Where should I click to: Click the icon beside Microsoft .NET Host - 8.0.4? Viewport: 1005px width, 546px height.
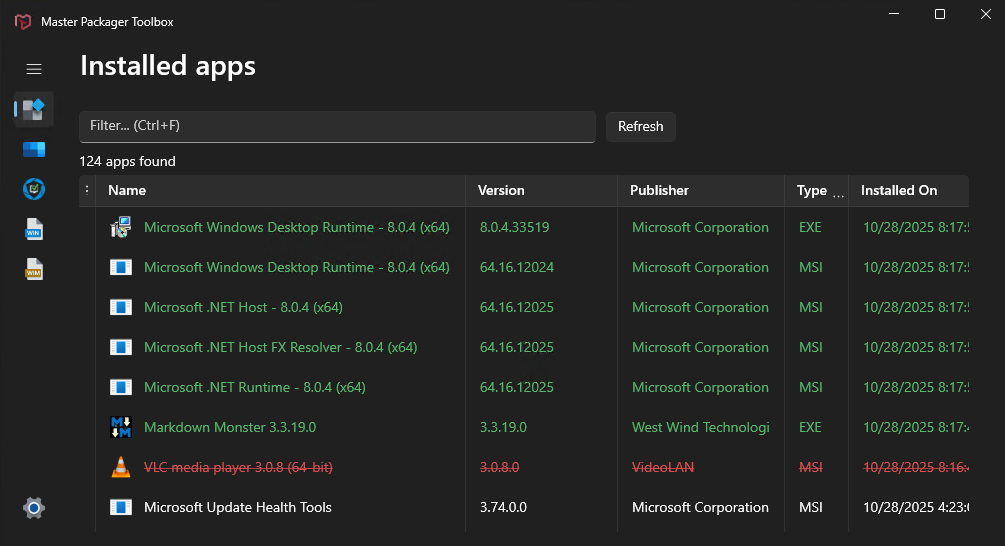pyautogui.click(x=120, y=308)
